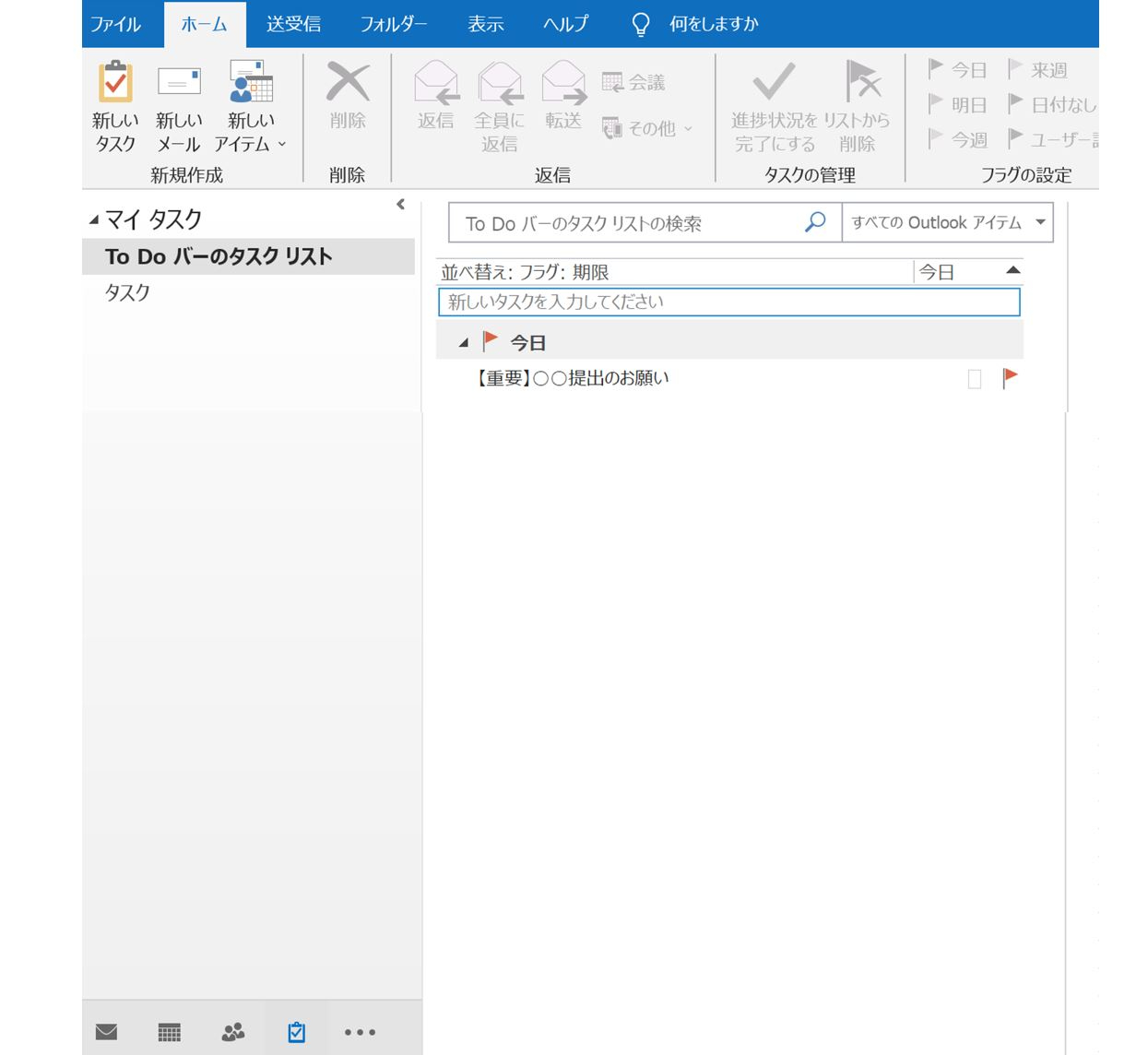The height and width of the screenshot is (1055, 1148).
Task: Click the 新しいタスクを入力してください field
Action: [729, 302]
